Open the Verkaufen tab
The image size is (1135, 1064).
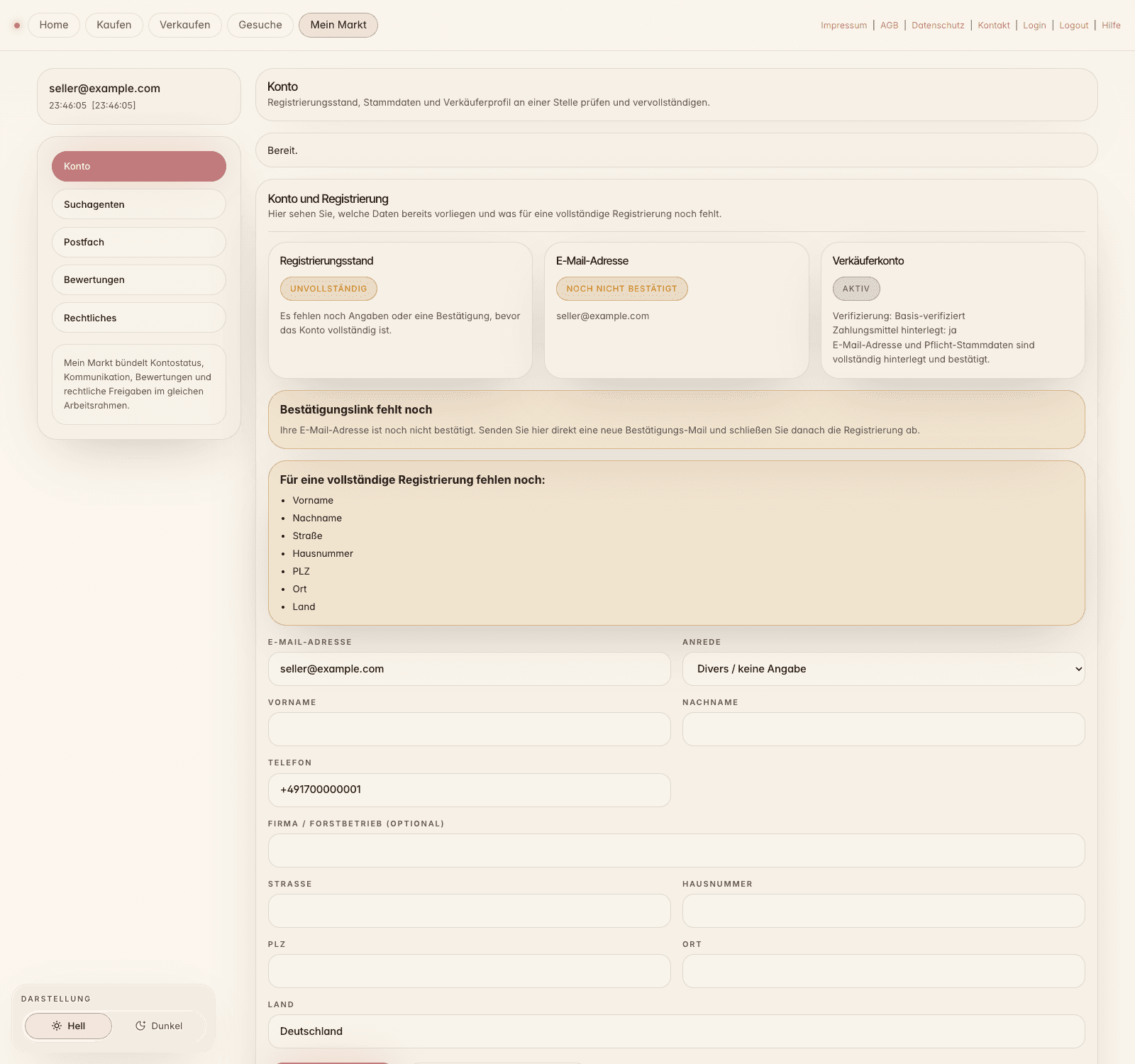185,25
